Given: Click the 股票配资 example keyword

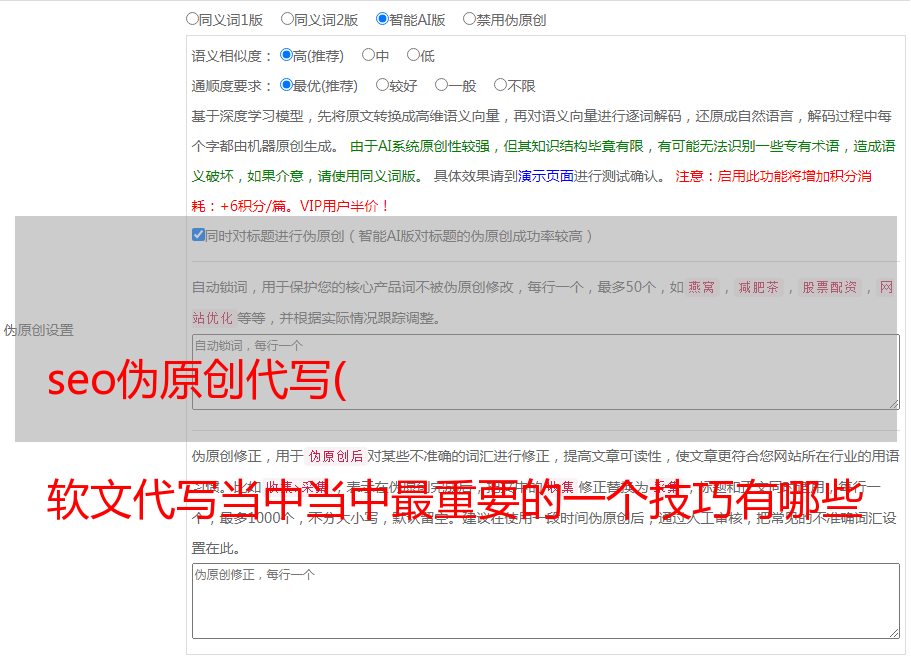Looking at the screenshot, I should point(830,287).
